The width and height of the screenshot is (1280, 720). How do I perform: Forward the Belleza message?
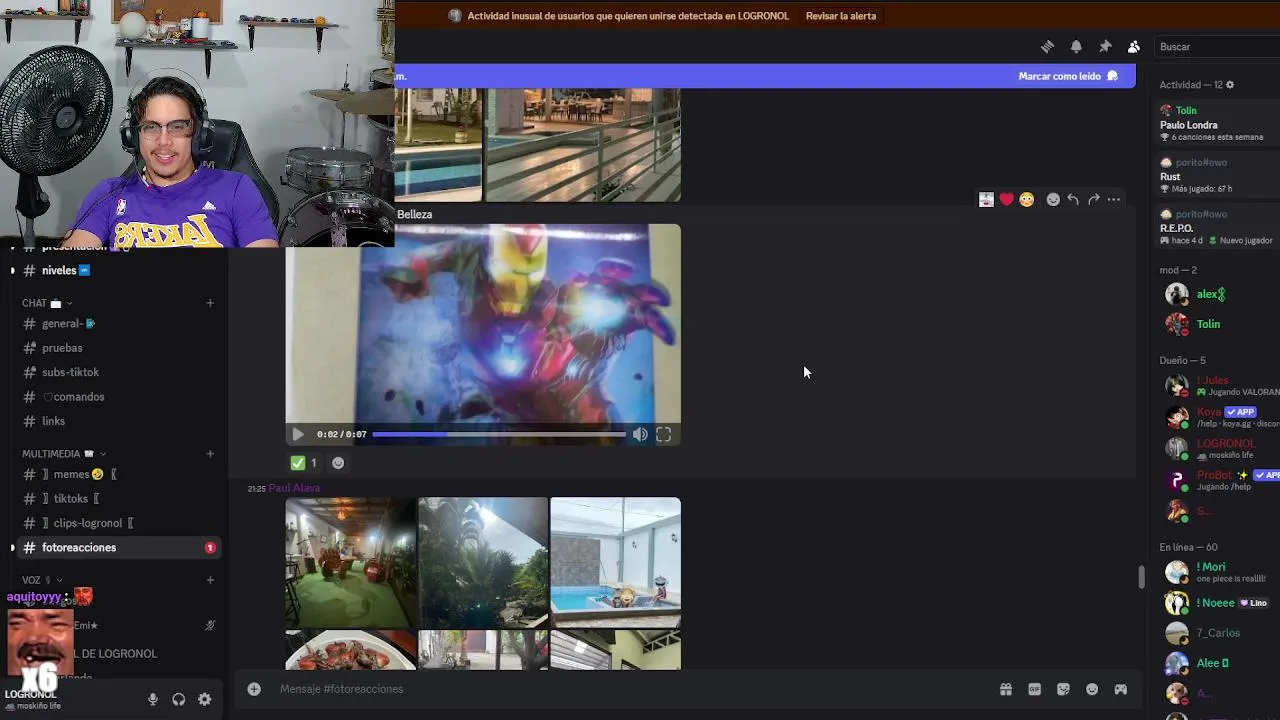1093,199
